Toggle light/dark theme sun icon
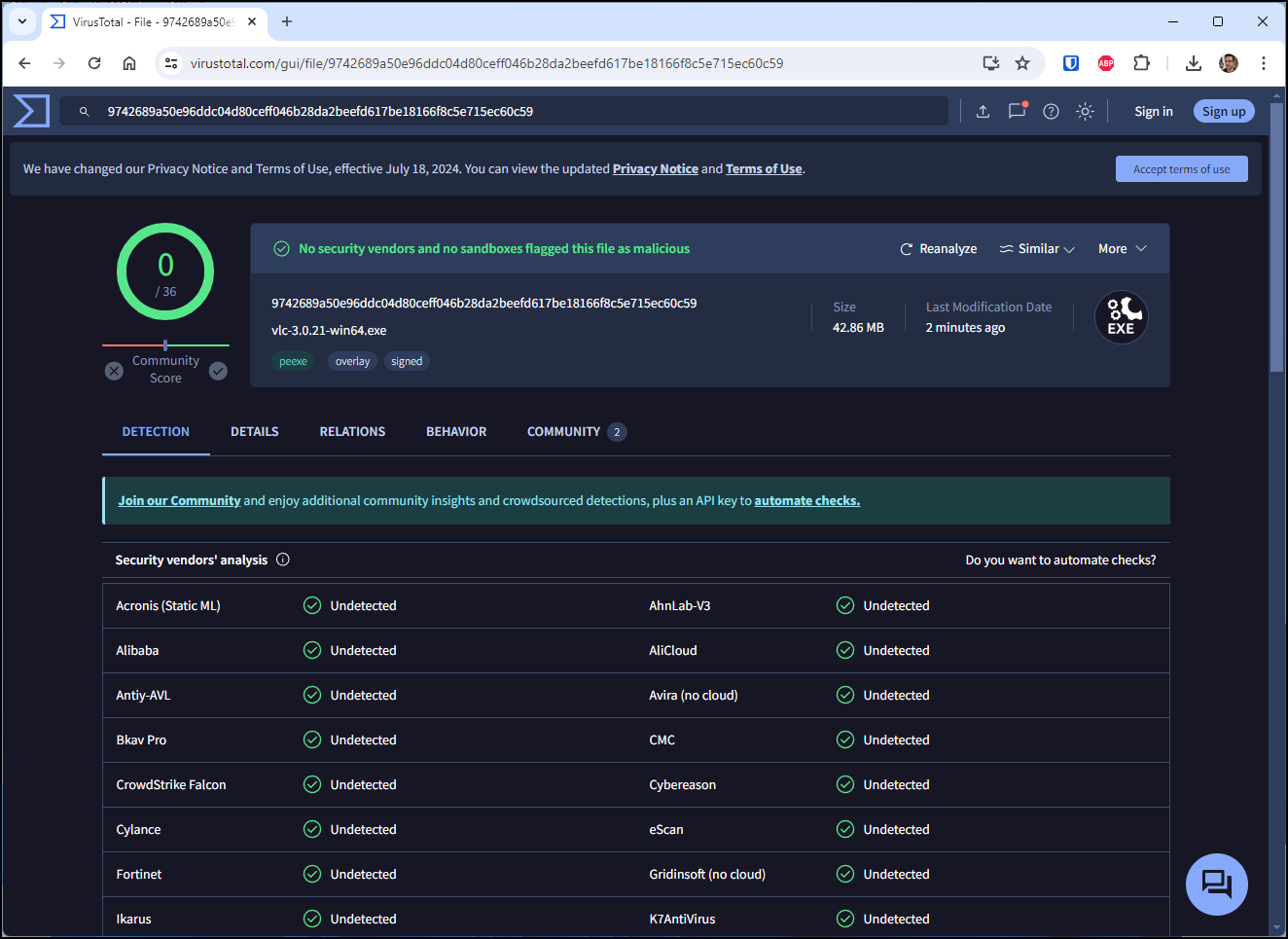The height and width of the screenshot is (939, 1288). (x=1085, y=112)
